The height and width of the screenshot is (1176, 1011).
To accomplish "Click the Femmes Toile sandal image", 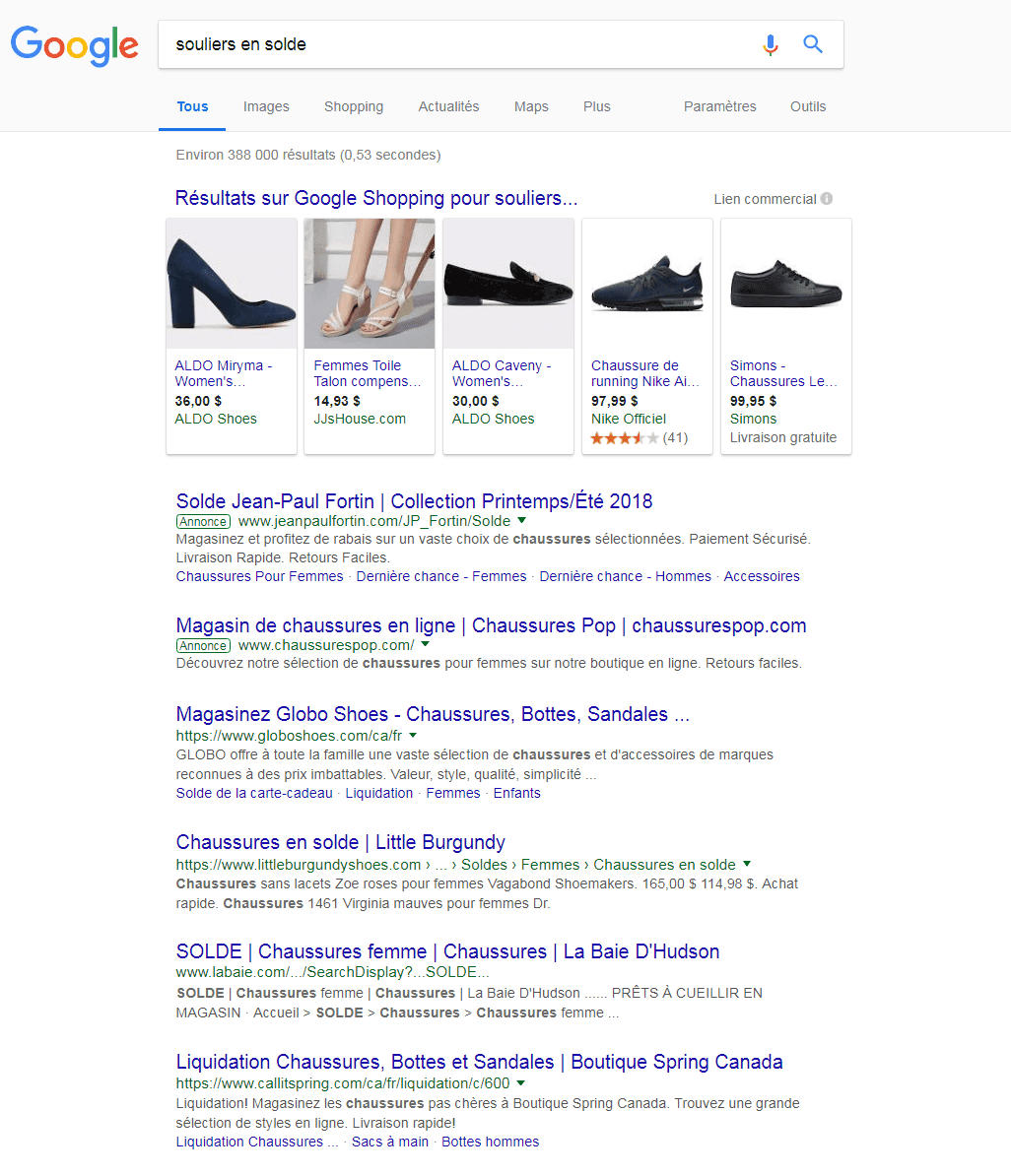I will coord(370,284).
